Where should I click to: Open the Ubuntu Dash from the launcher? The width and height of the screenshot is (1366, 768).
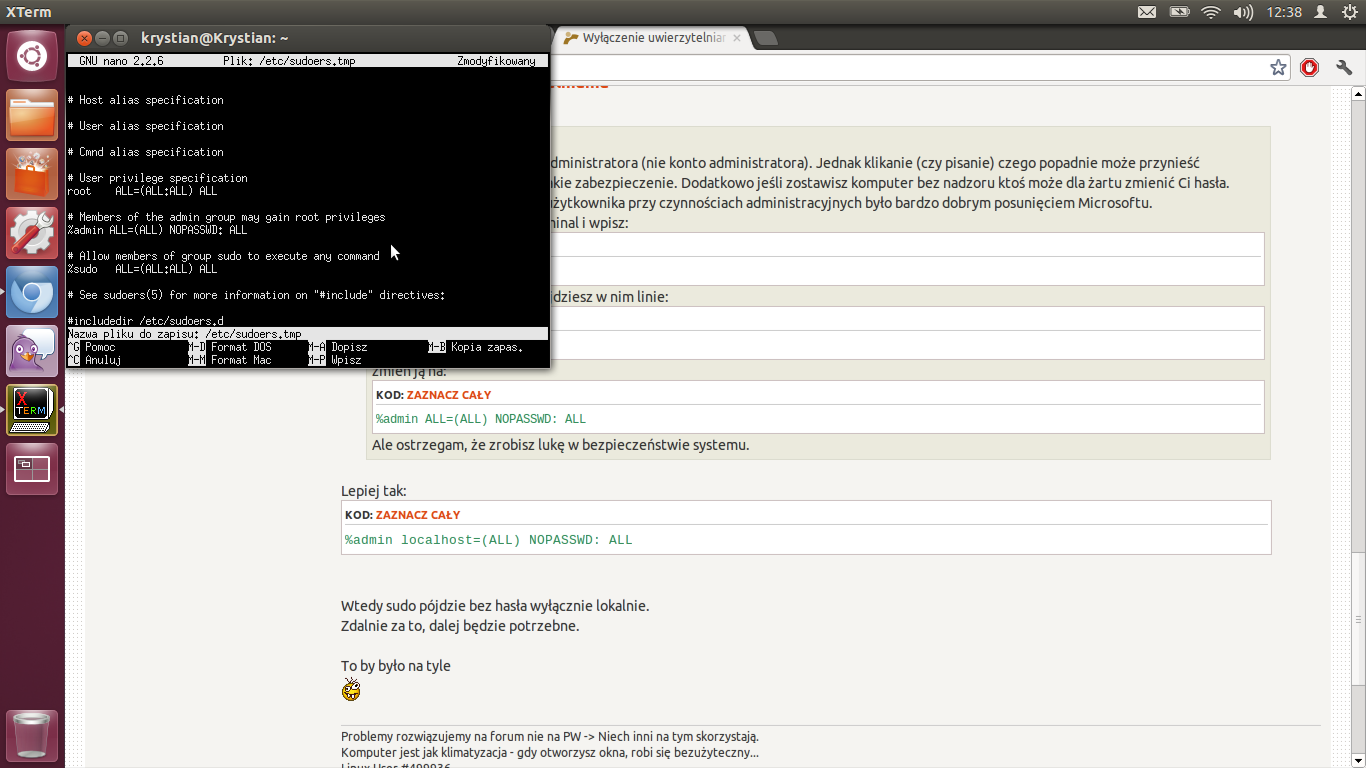coord(32,55)
